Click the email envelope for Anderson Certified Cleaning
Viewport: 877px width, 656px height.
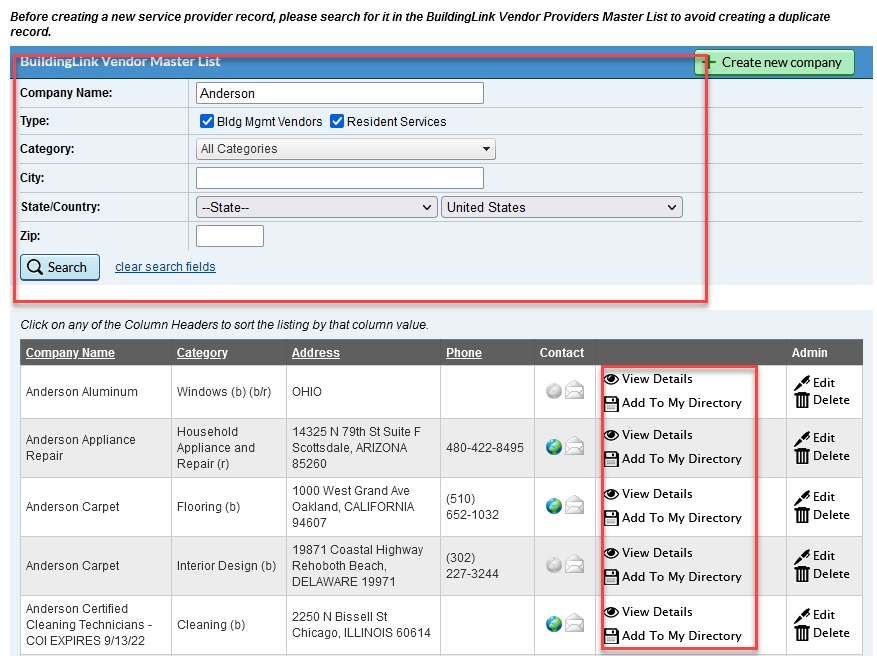click(x=574, y=623)
